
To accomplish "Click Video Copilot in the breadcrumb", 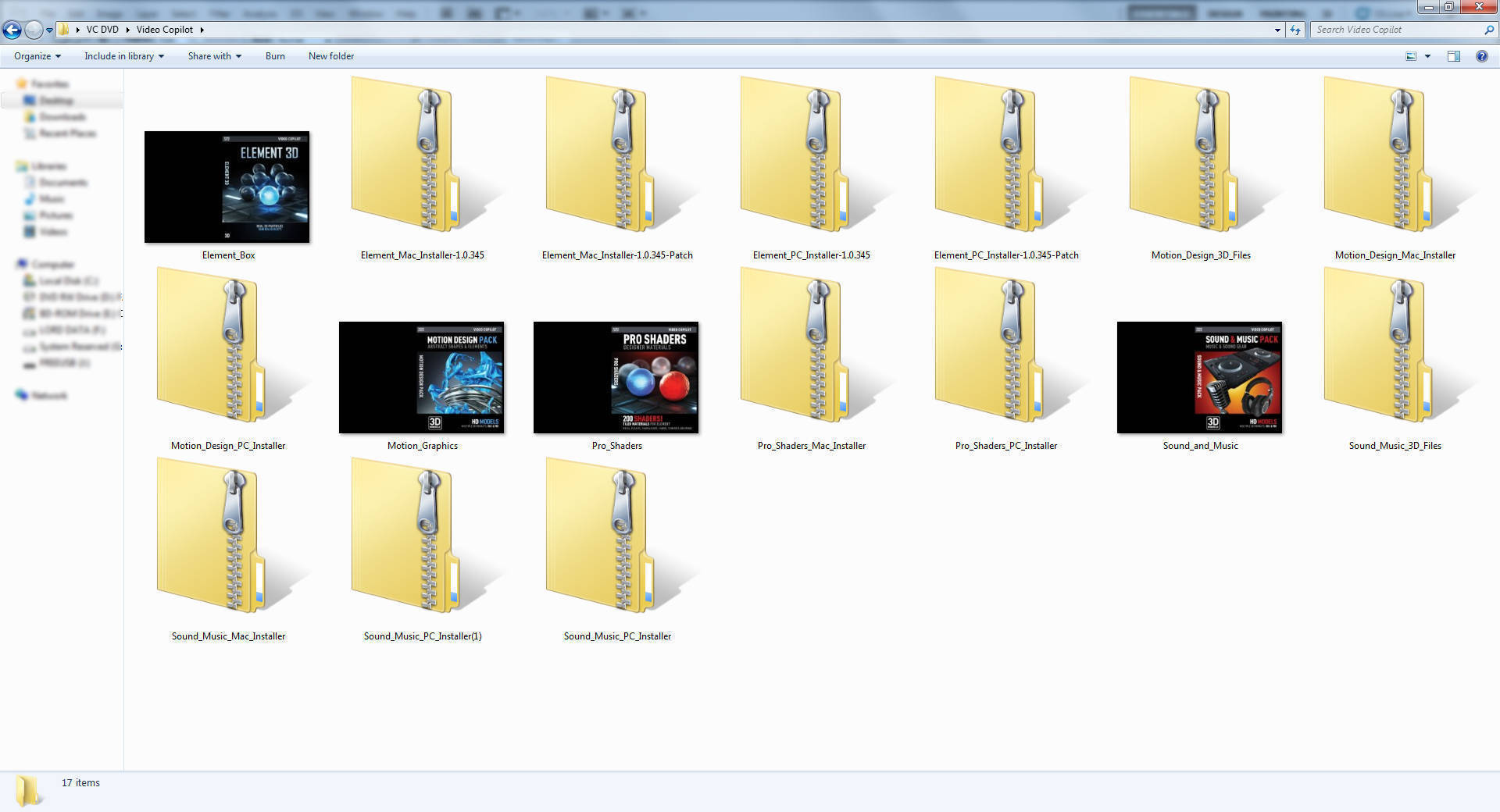I will 165,30.
